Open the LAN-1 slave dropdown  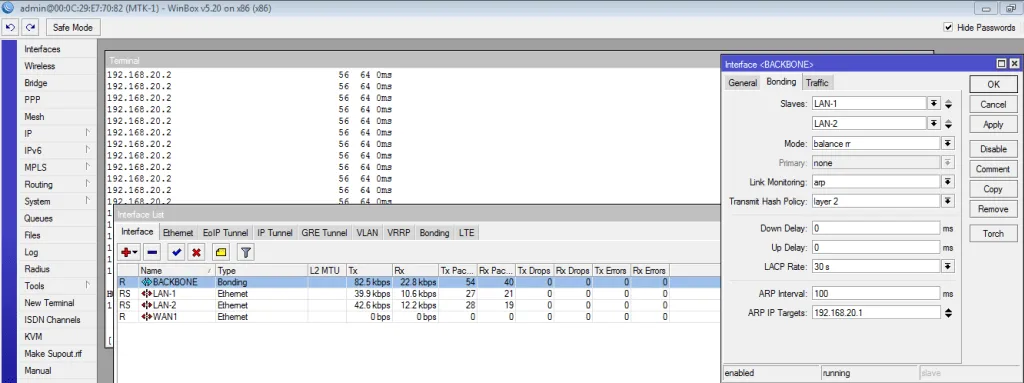coord(934,104)
